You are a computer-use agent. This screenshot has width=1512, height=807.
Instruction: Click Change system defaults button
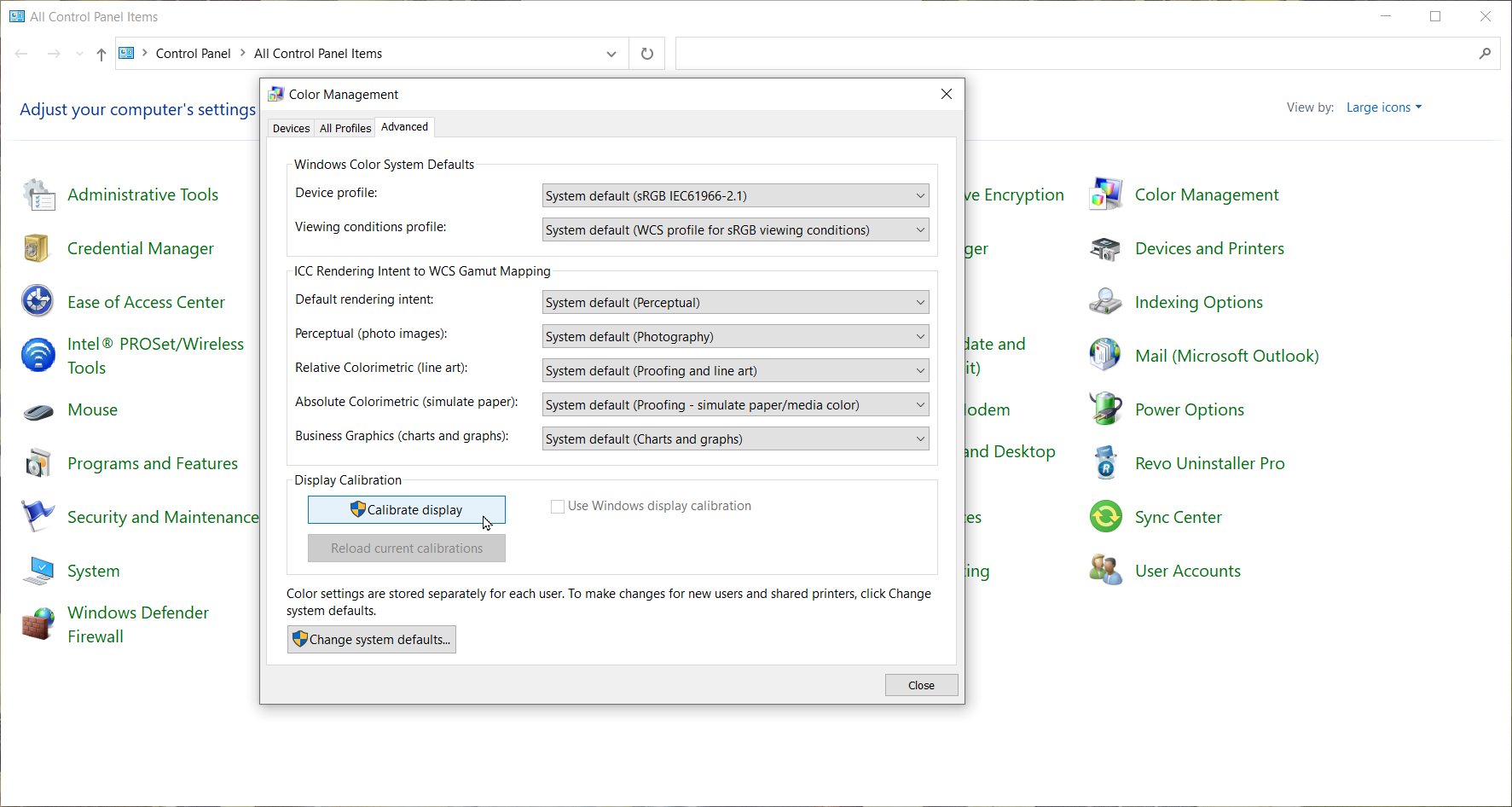372,640
